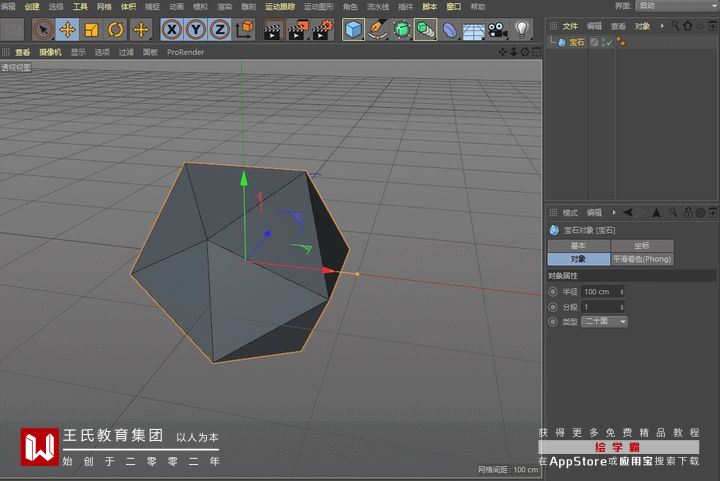Open the viewport 显示 menu
720x481 pixels.
click(x=78, y=52)
